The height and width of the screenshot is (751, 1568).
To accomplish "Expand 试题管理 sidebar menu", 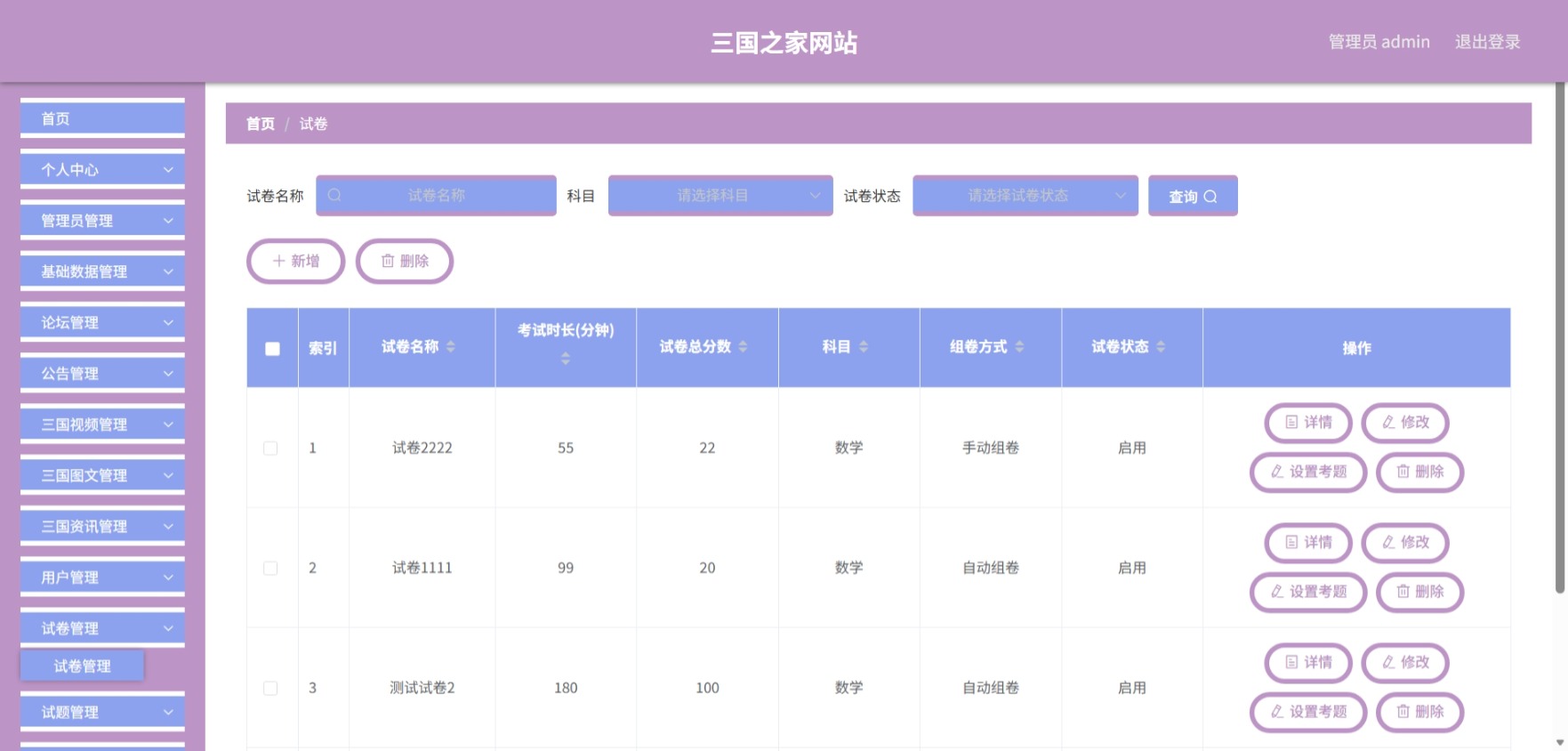I will [x=102, y=712].
